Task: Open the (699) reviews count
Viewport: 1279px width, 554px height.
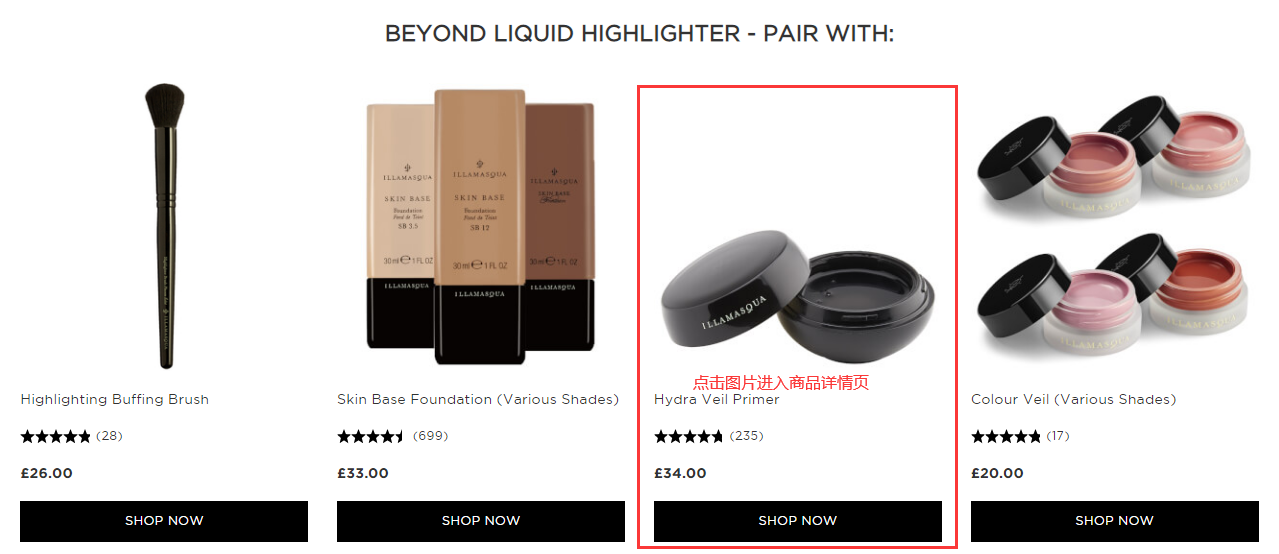Action: [430, 436]
